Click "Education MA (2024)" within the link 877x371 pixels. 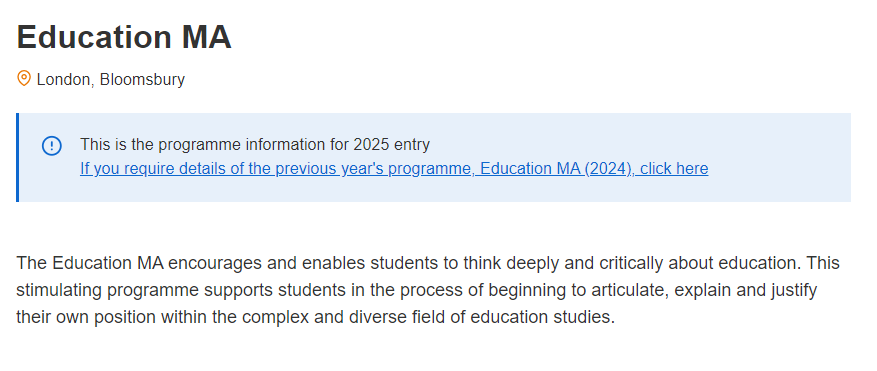tap(557, 168)
